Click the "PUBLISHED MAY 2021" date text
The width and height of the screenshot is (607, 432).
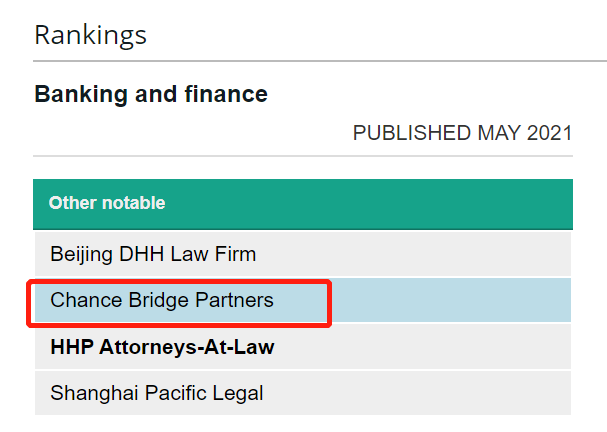pos(463,133)
